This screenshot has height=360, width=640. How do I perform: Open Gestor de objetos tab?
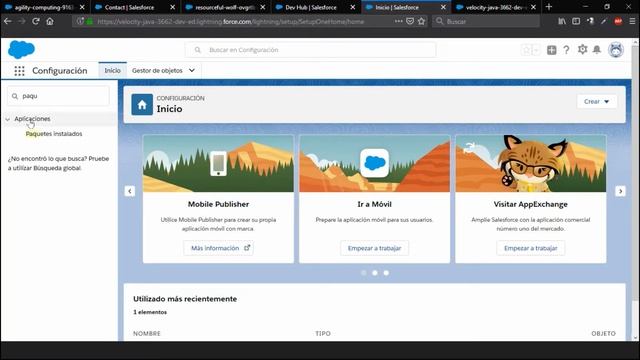157,71
